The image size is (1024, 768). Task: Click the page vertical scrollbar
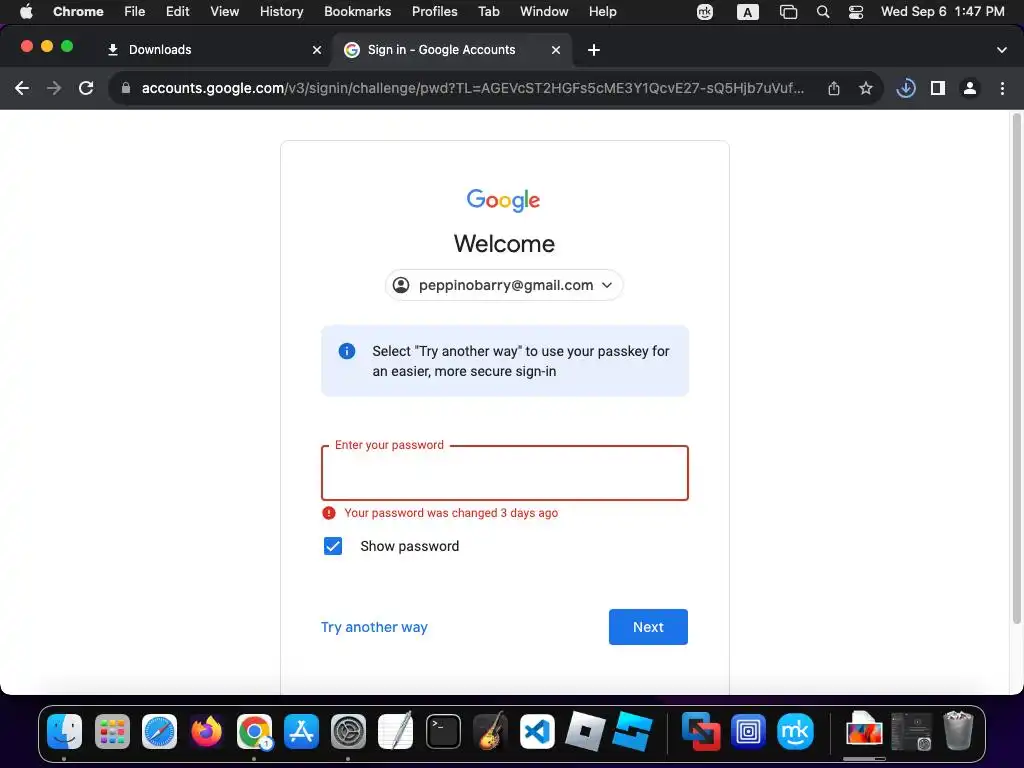click(x=1016, y=369)
